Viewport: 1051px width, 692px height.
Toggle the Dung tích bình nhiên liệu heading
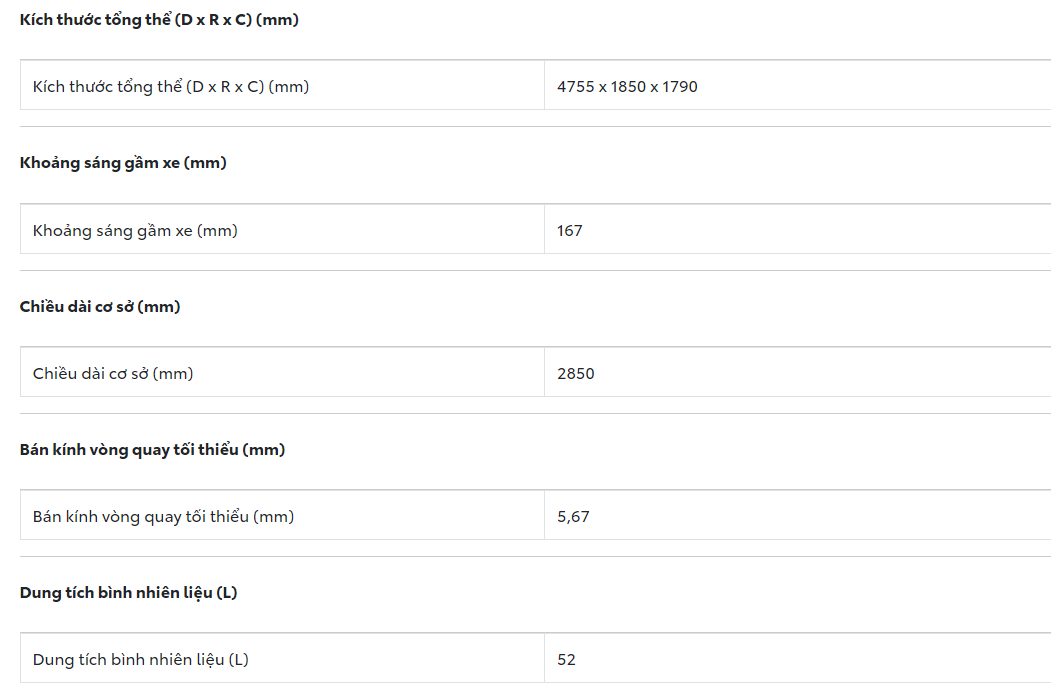coord(128,593)
